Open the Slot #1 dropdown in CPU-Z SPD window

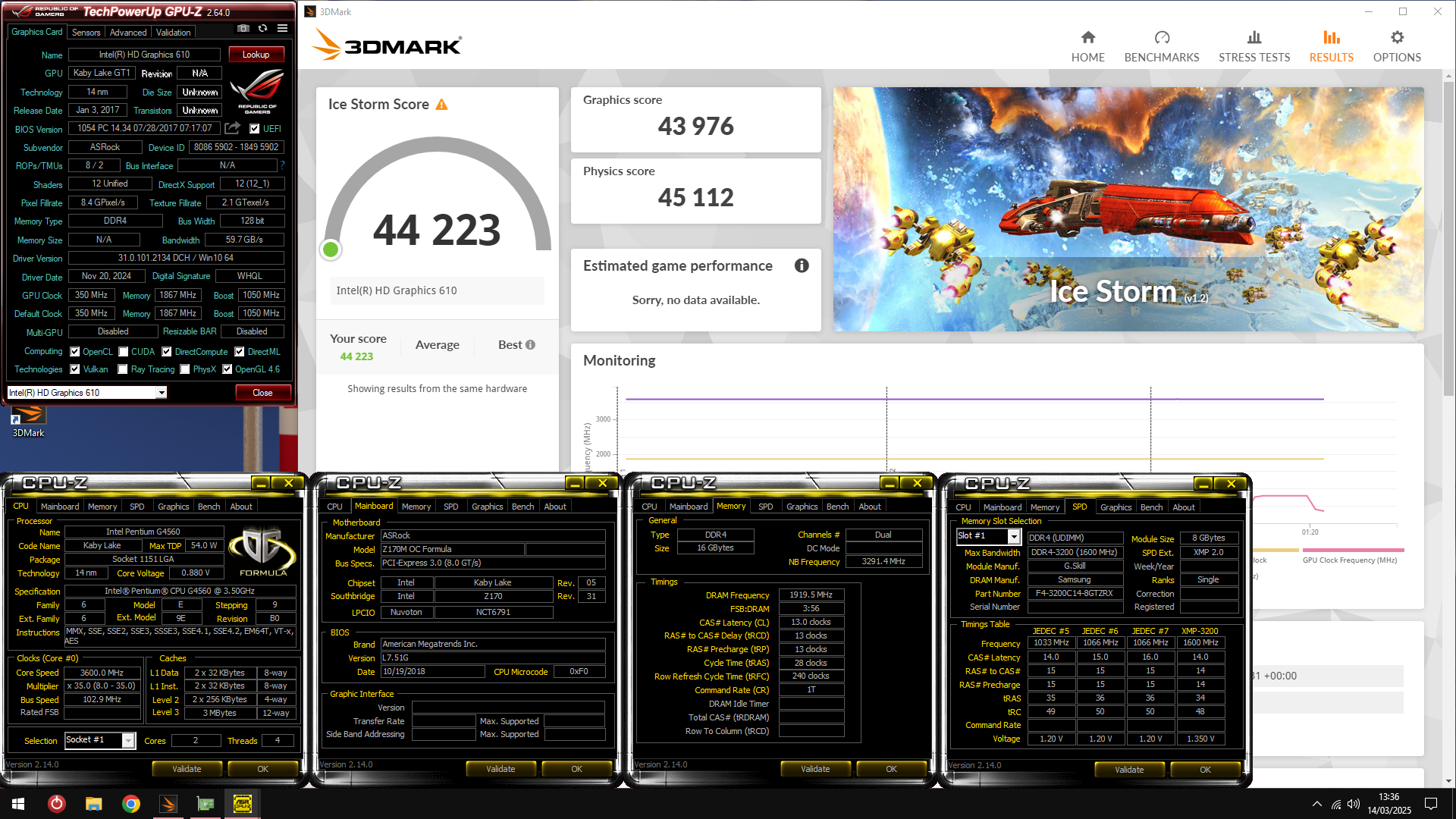tap(1014, 536)
